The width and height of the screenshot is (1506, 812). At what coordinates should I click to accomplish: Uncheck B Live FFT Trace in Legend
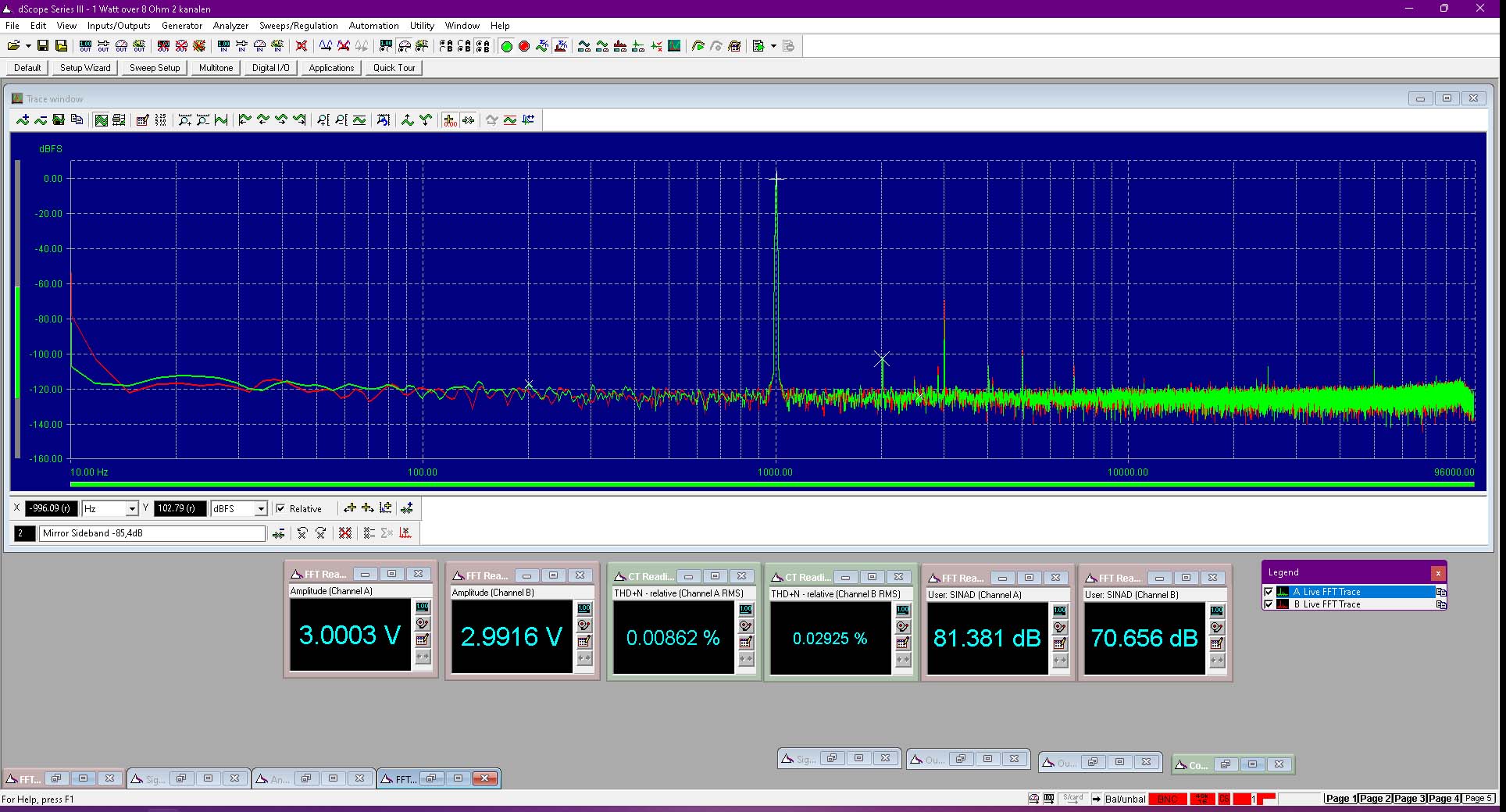pos(1269,604)
